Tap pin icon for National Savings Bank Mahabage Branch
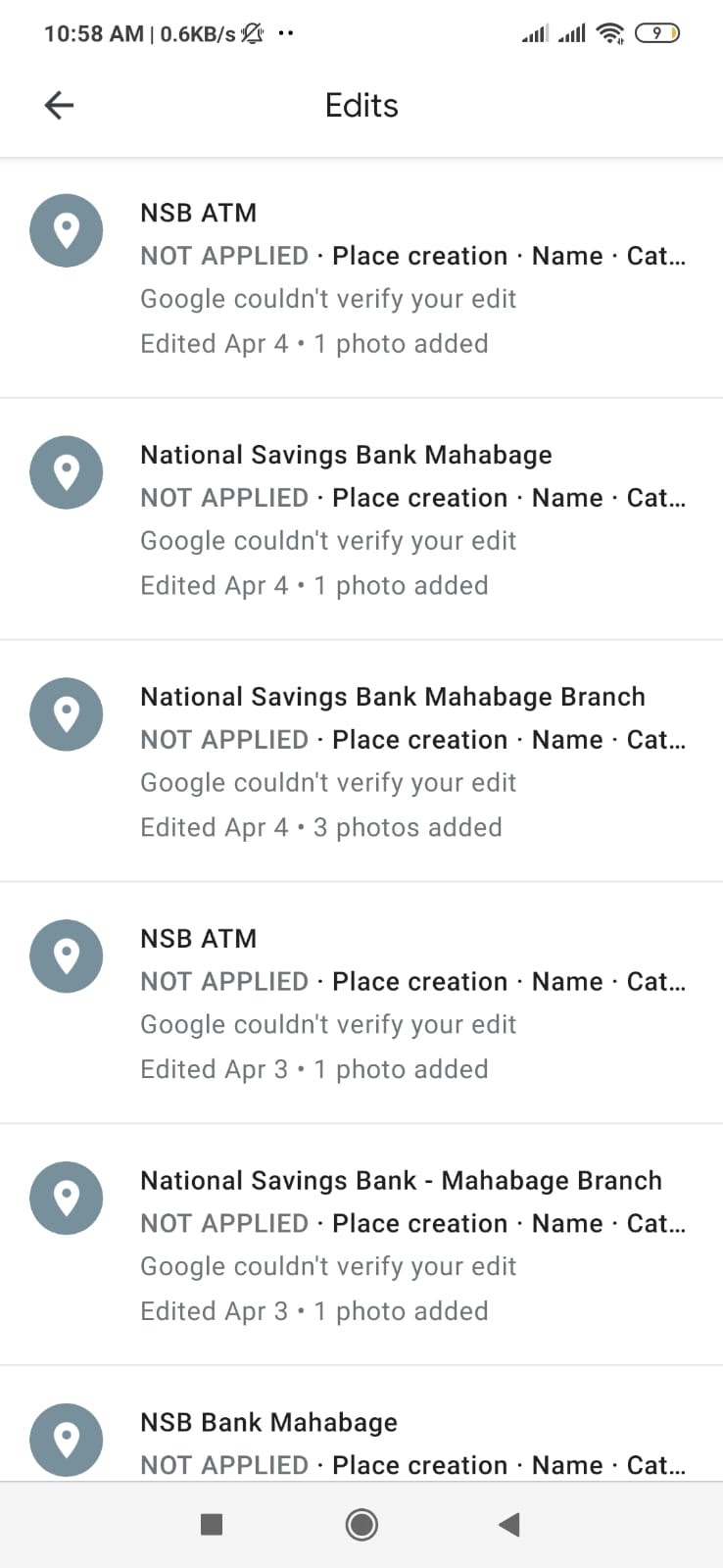This screenshot has width=723, height=1568. 67,714
